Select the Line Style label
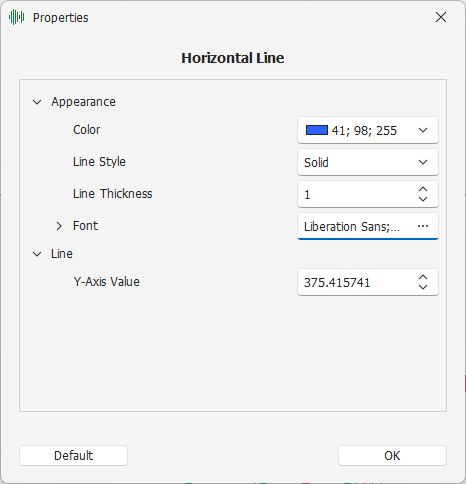The width and height of the screenshot is (466, 484). [99, 162]
